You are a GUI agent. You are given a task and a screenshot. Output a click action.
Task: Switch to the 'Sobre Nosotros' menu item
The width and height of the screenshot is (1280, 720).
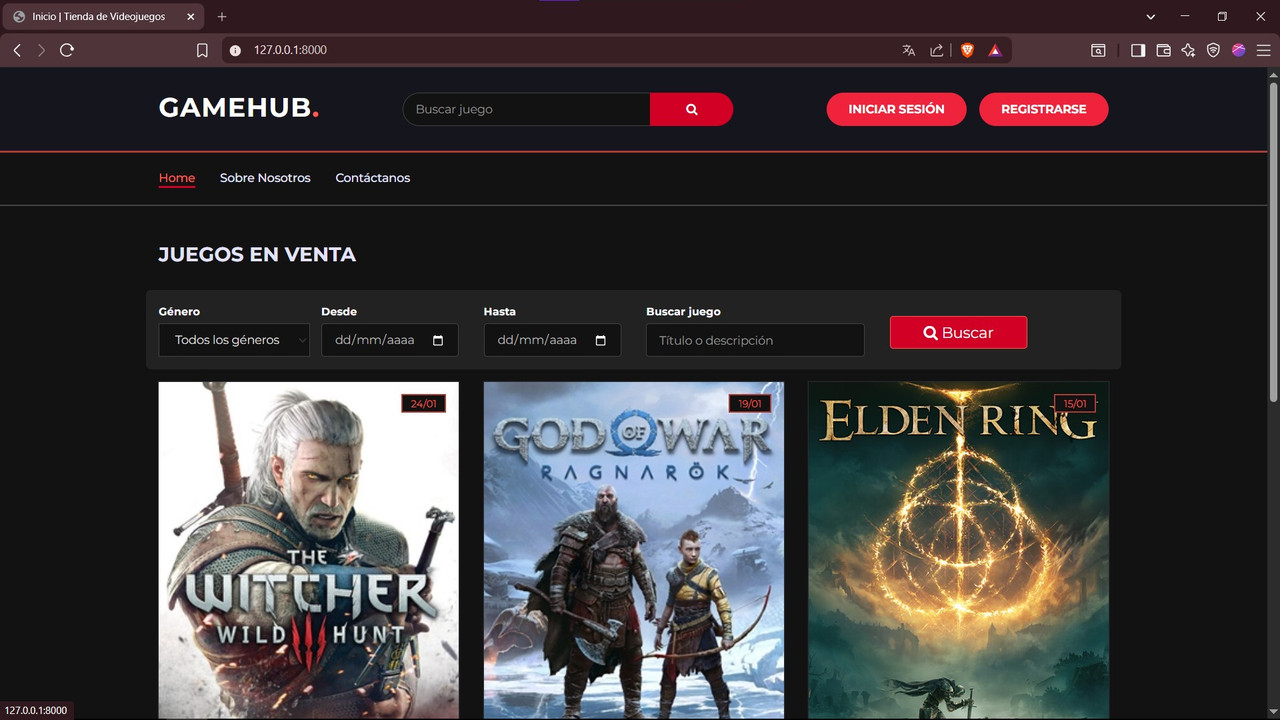[x=265, y=178]
